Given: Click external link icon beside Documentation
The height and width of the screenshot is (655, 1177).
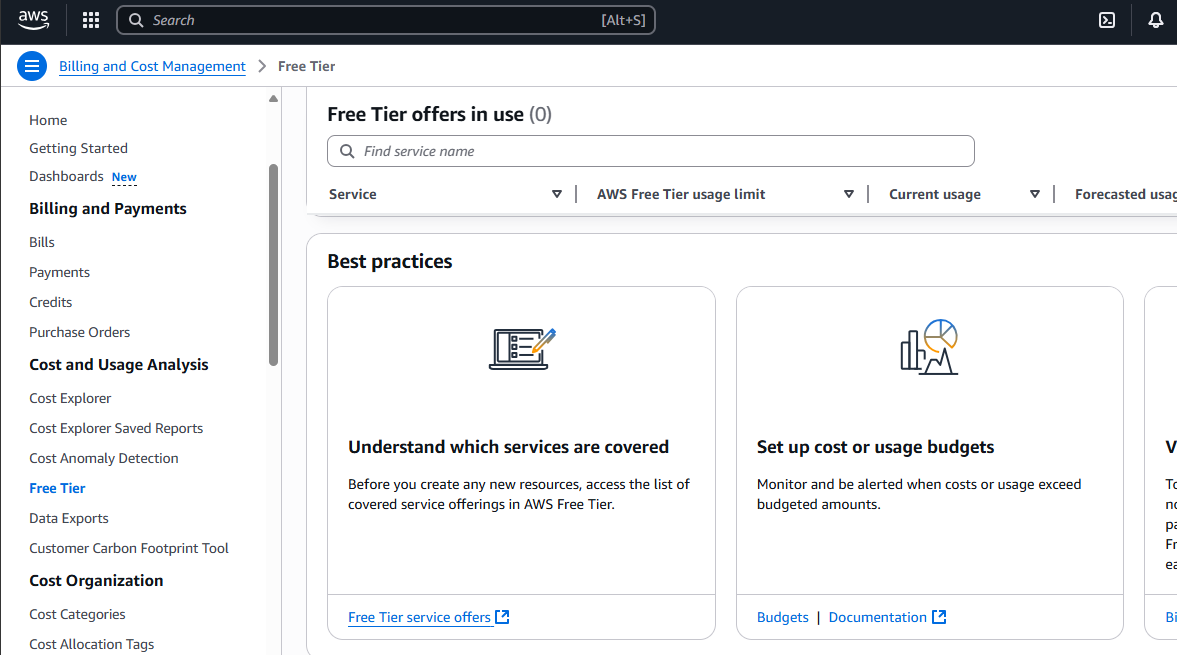Looking at the screenshot, I should [939, 617].
